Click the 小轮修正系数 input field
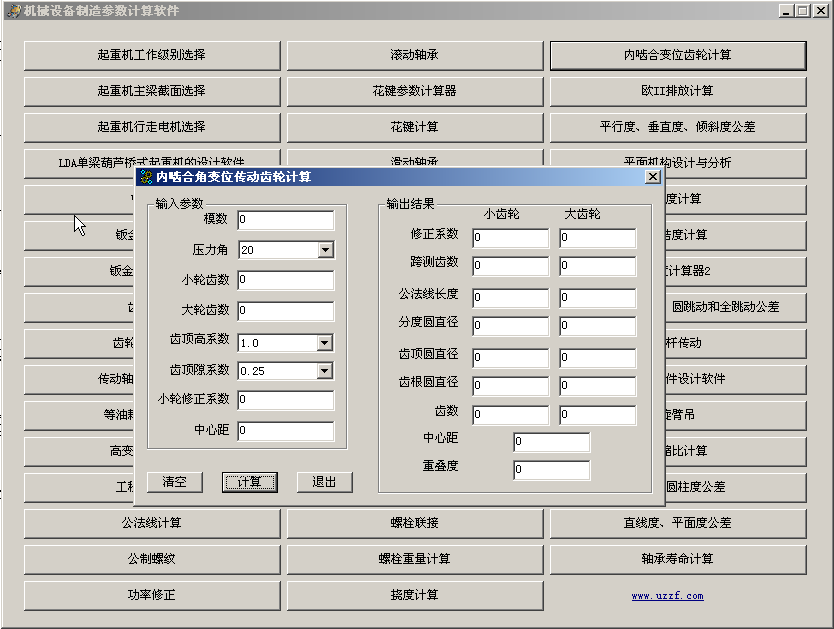The image size is (834, 629). 286,400
